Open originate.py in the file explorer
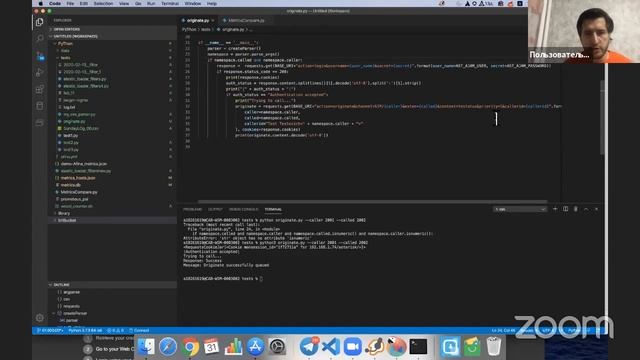This screenshot has width=640, height=360. click(113, 121)
